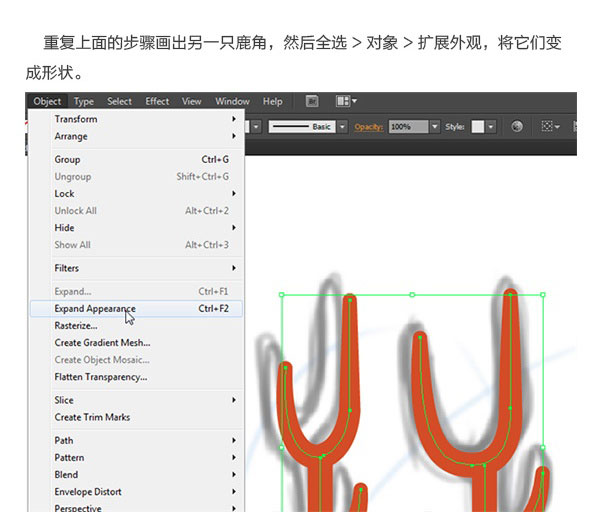Open the Object menu
Image resolution: width=600 pixels, height=512 pixels.
click(x=47, y=101)
